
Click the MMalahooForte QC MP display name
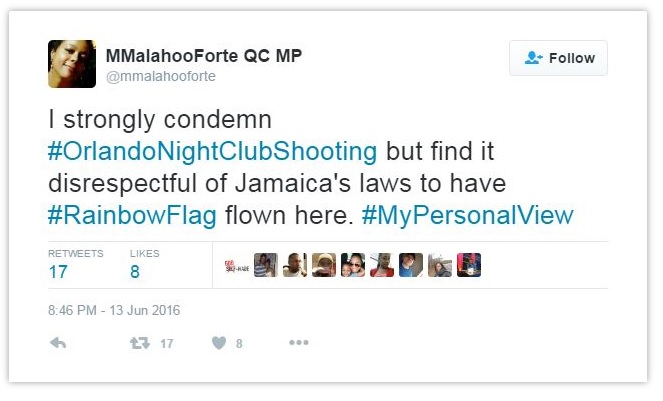(204, 56)
